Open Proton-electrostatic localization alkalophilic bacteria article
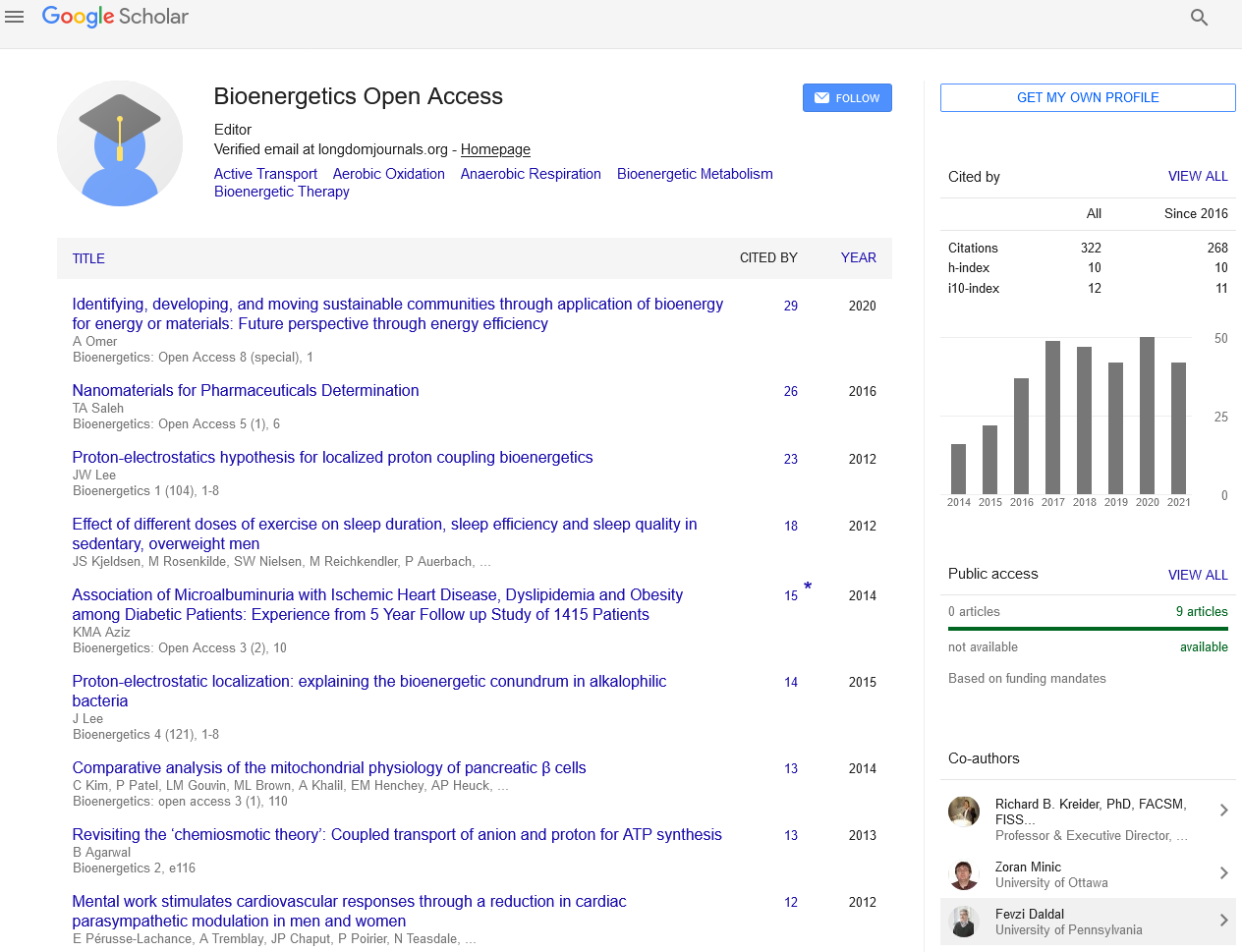This screenshot has height=952, width=1242. click(x=368, y=692)
